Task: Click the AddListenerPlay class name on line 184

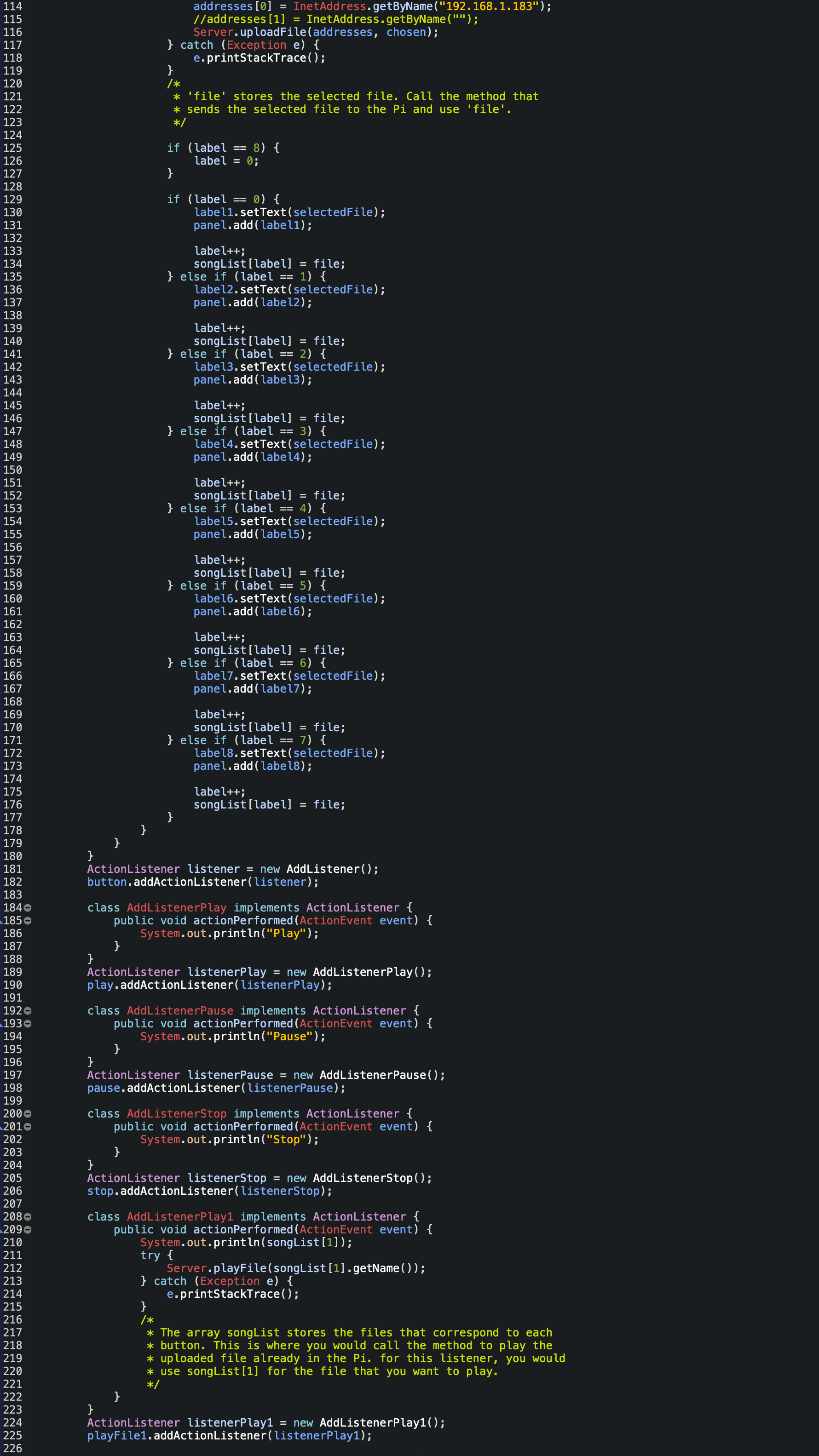Action: click(177, 908)
